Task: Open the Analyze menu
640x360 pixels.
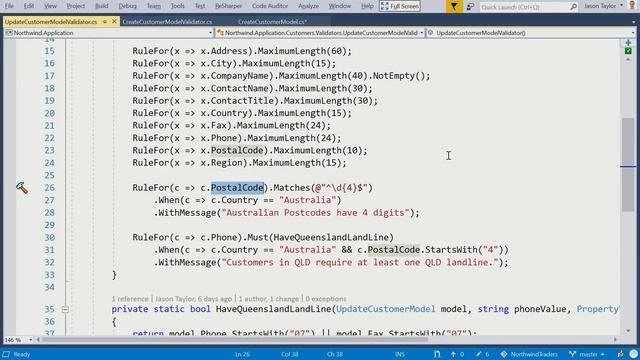Action: pos(309,6)
